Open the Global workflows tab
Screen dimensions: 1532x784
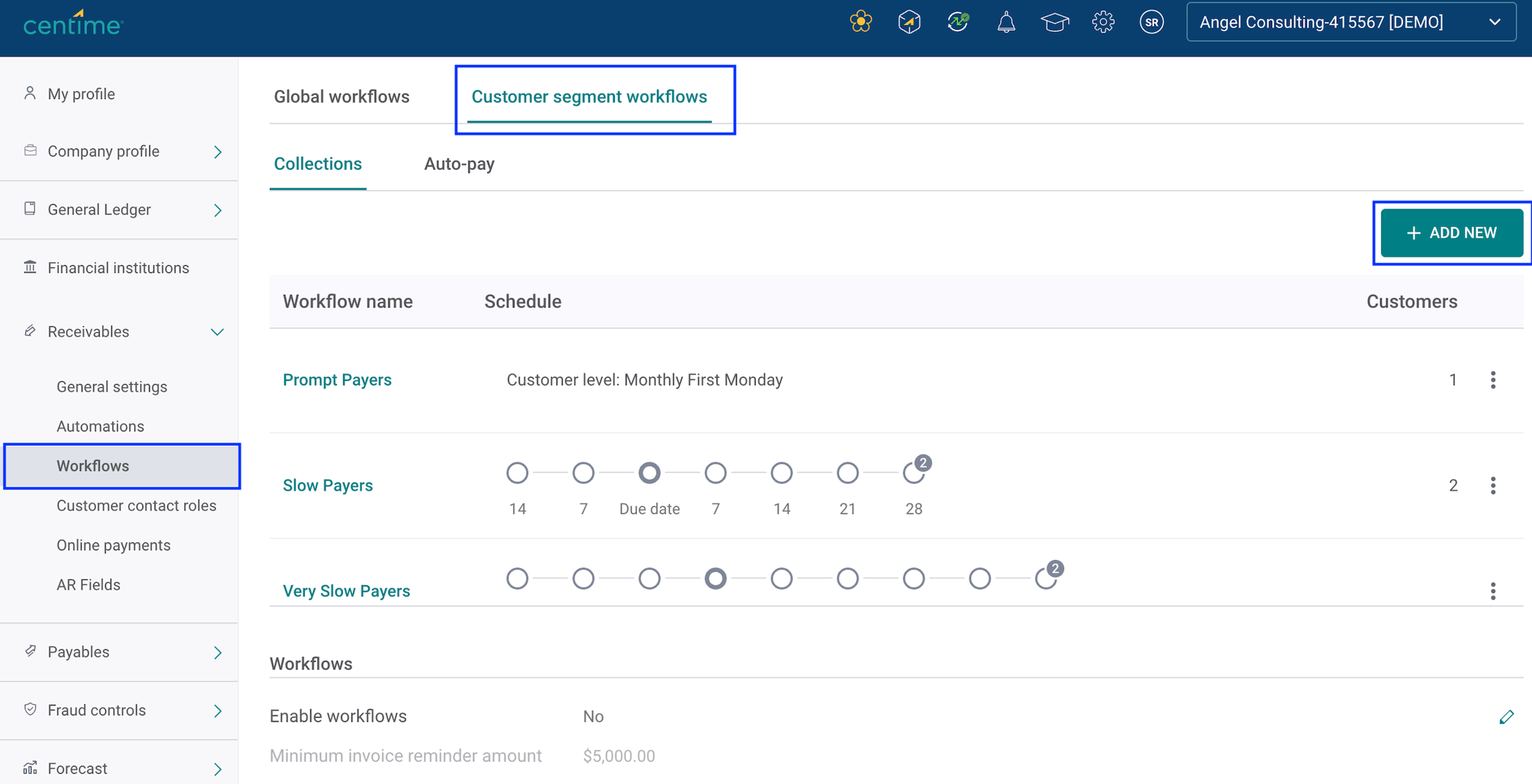(341, 96)
